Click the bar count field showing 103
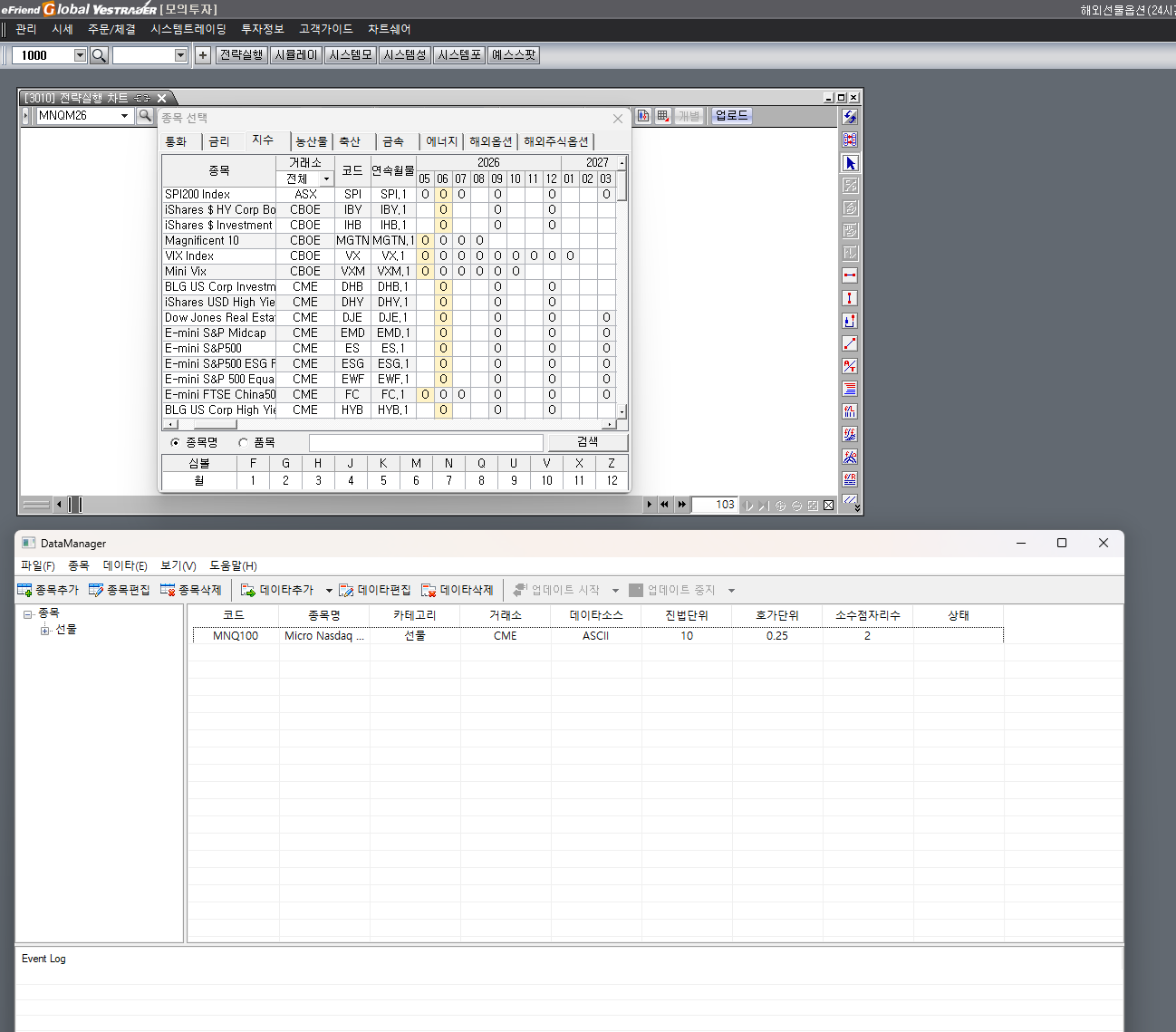This screenshot has height=1032, width=1176. [x=715, y=505]
